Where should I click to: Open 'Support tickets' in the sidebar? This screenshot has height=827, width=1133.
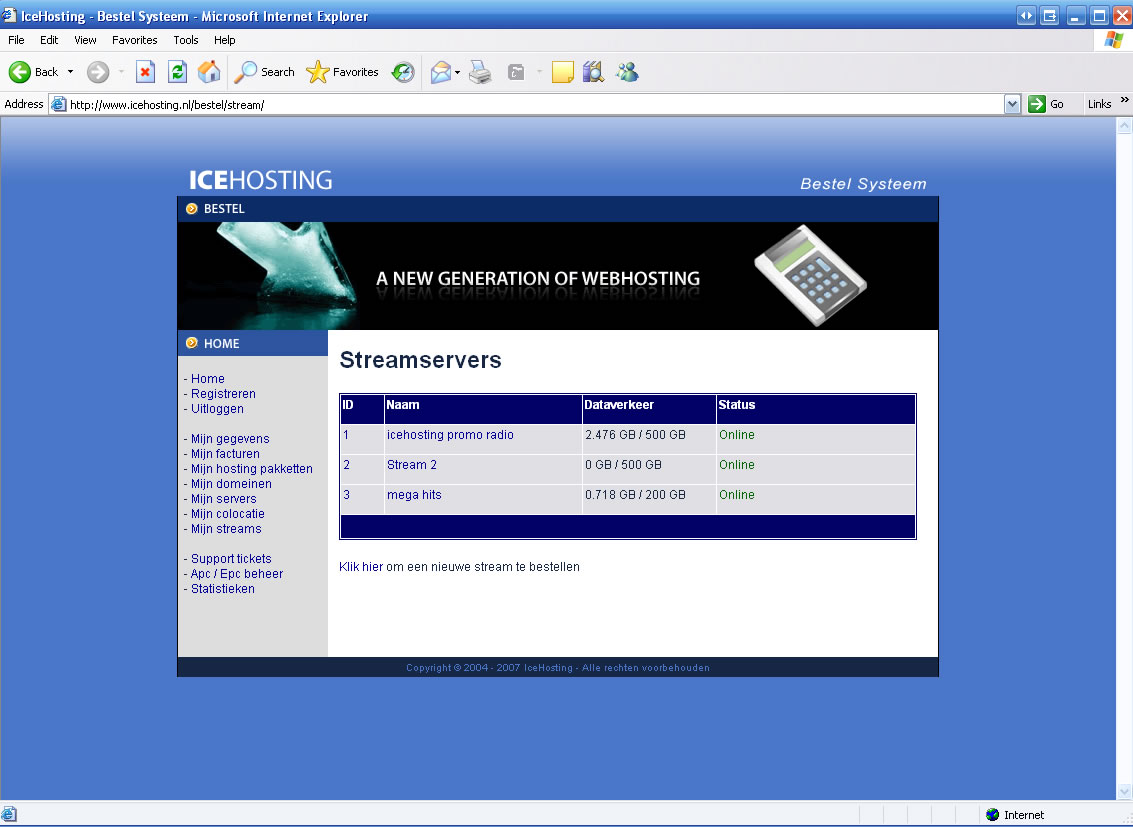[231, 559]
